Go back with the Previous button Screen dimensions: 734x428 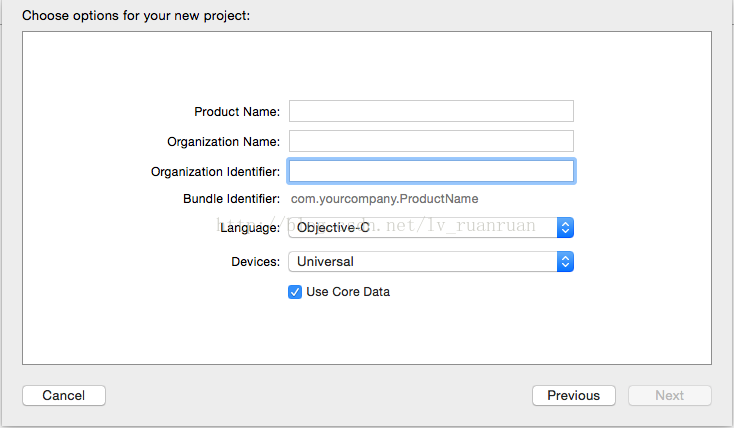click(573, 395)
